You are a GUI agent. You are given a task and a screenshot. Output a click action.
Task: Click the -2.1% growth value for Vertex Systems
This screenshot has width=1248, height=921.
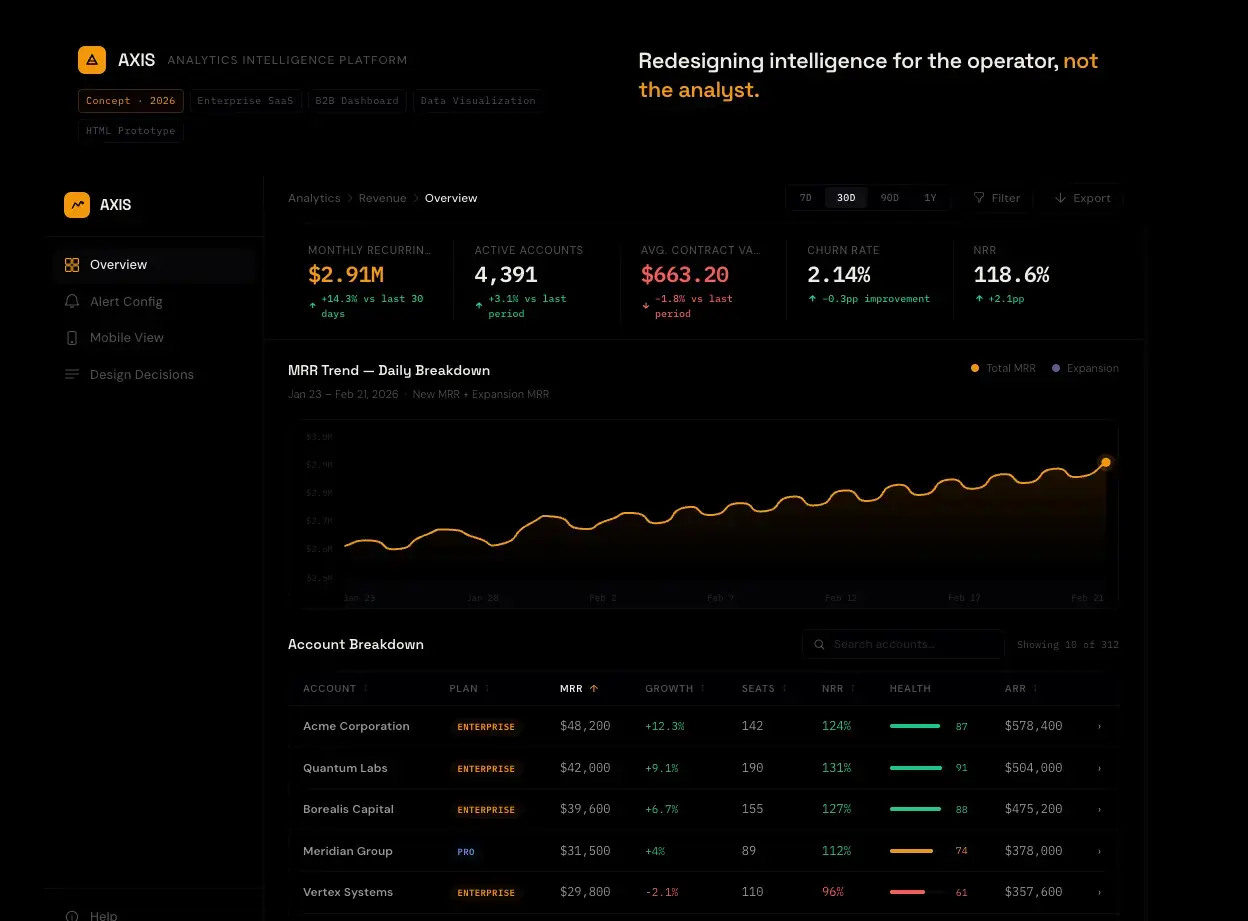662,892
